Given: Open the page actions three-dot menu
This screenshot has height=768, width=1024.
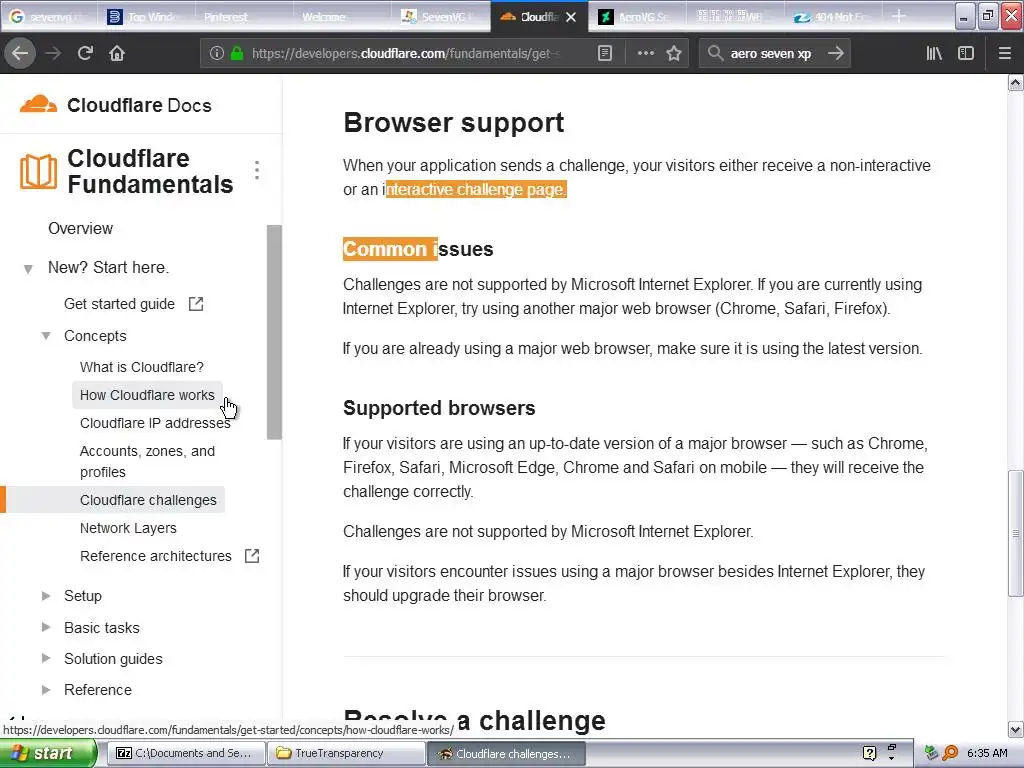Looking at the screenshot, I should point(645,54).
